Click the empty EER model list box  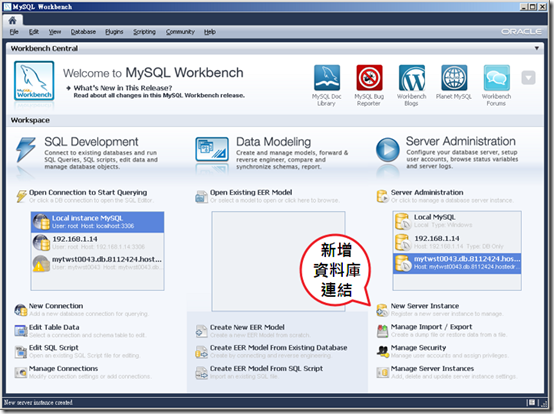tap(278, 261)
